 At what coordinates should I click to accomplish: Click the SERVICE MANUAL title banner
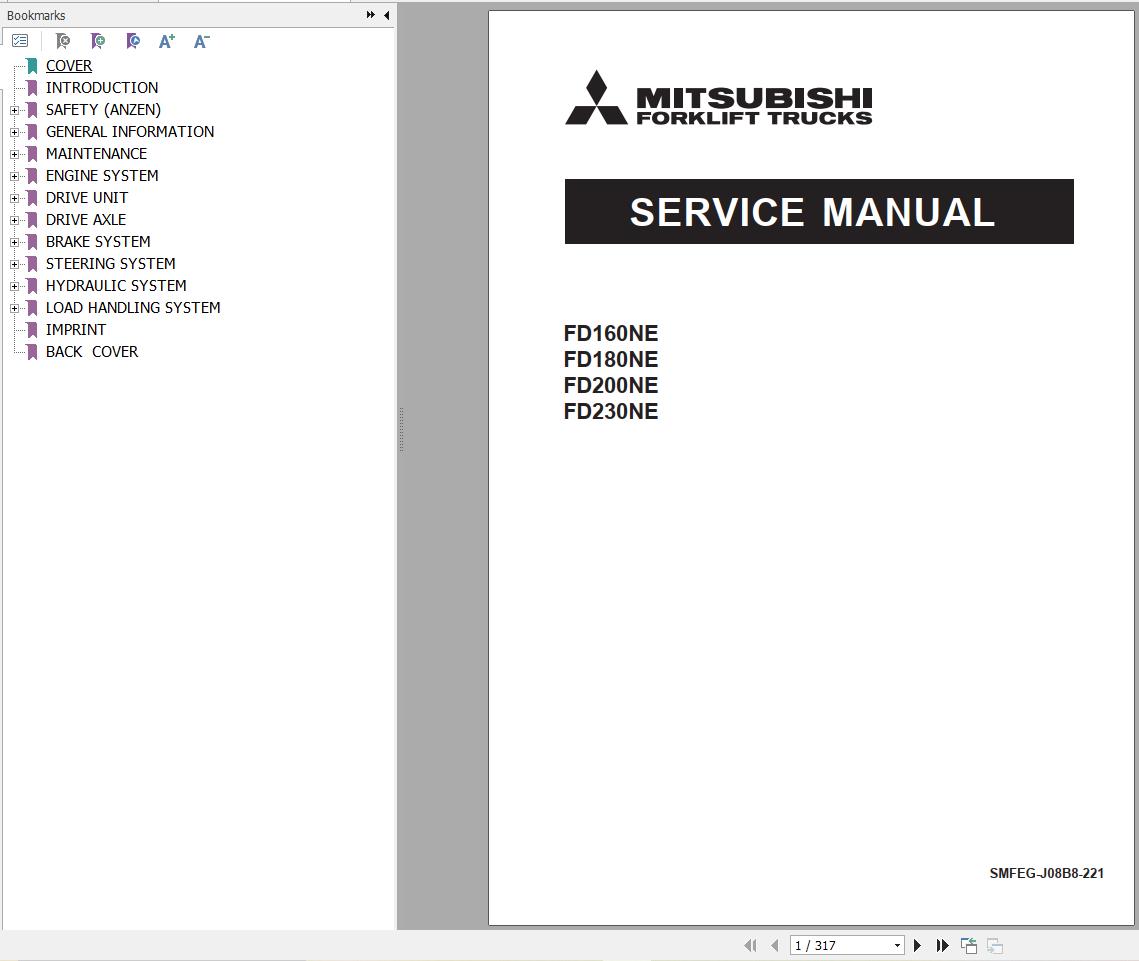coord(819,211)
